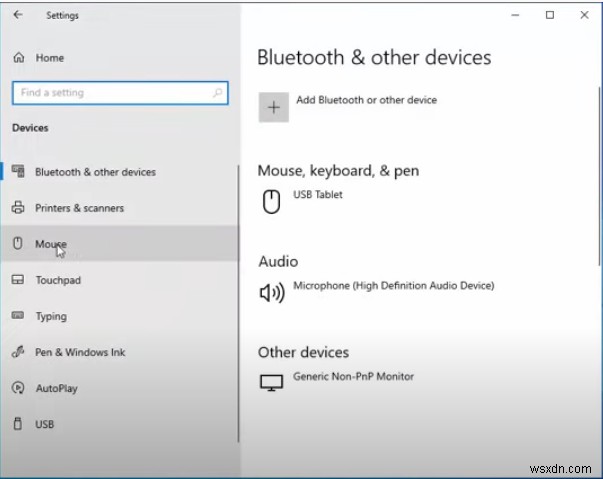This screenshot has height=479, width=603.
Task: Focus the Find a setting search box
Action: 110,93
